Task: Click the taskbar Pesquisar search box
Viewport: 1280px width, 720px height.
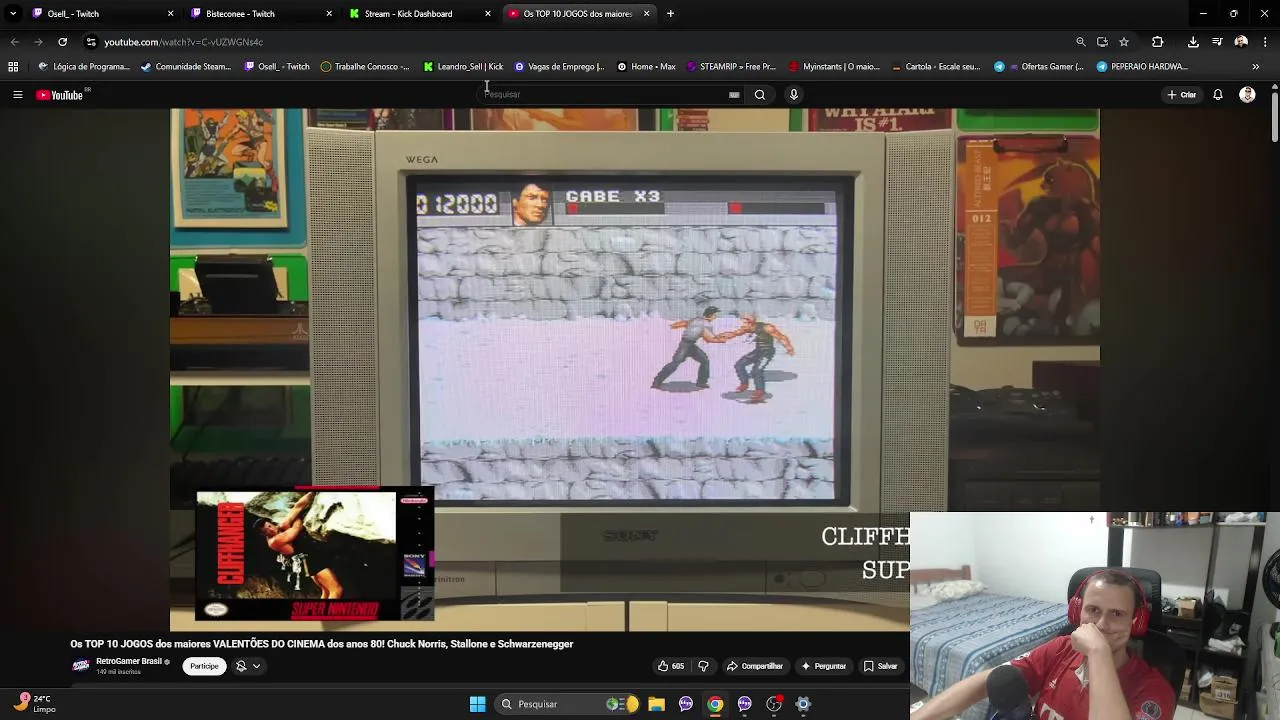Action: pyautogui.click(x=568, y=704)
